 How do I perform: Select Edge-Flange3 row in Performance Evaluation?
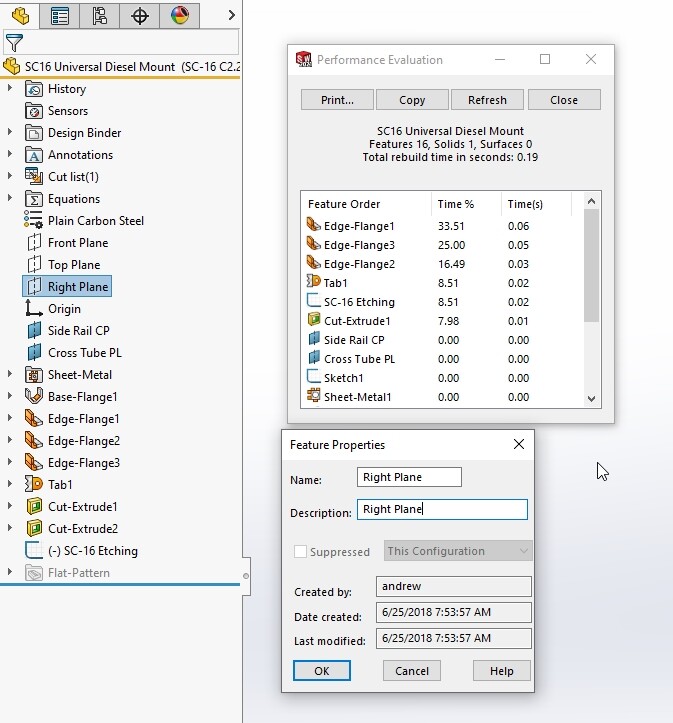coord(443,245)
